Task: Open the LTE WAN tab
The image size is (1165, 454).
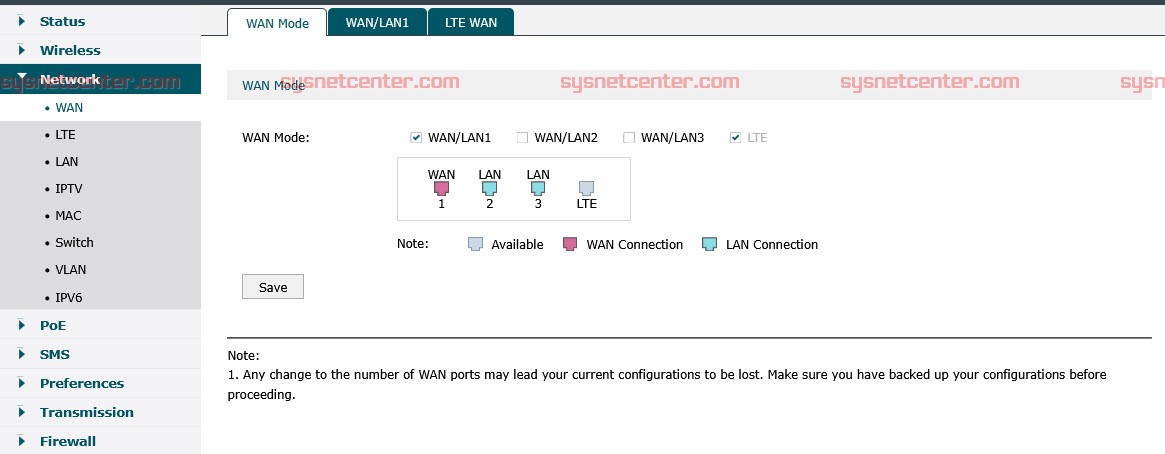Action: pos(471,22)
